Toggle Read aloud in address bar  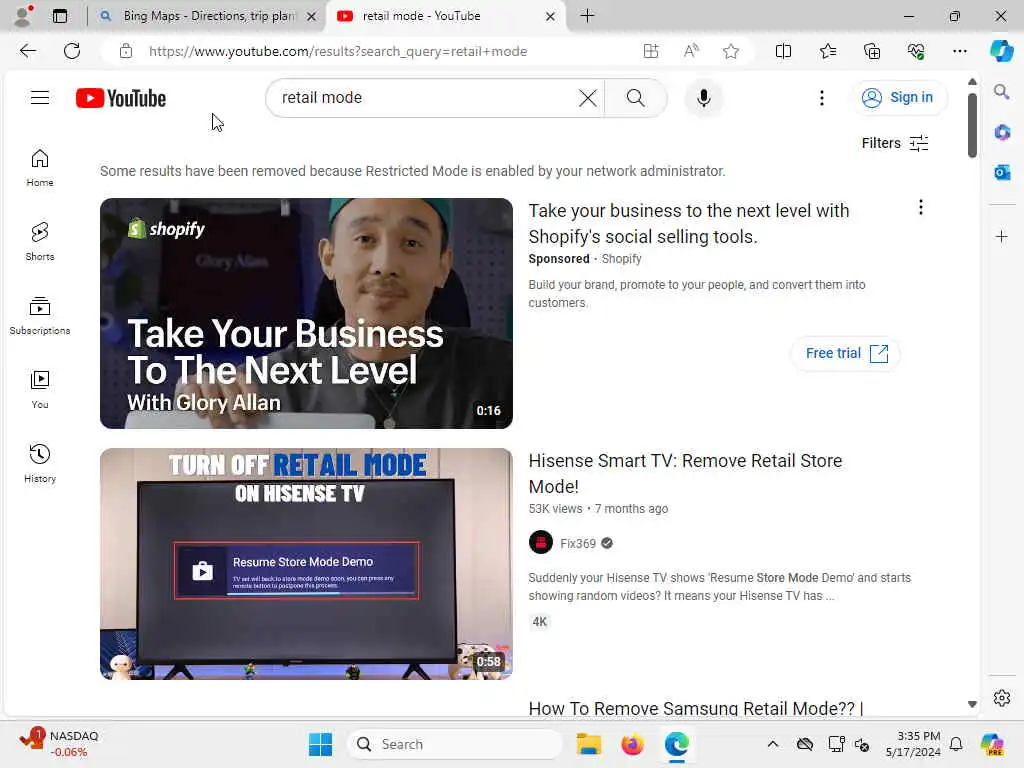pos(691,51)
